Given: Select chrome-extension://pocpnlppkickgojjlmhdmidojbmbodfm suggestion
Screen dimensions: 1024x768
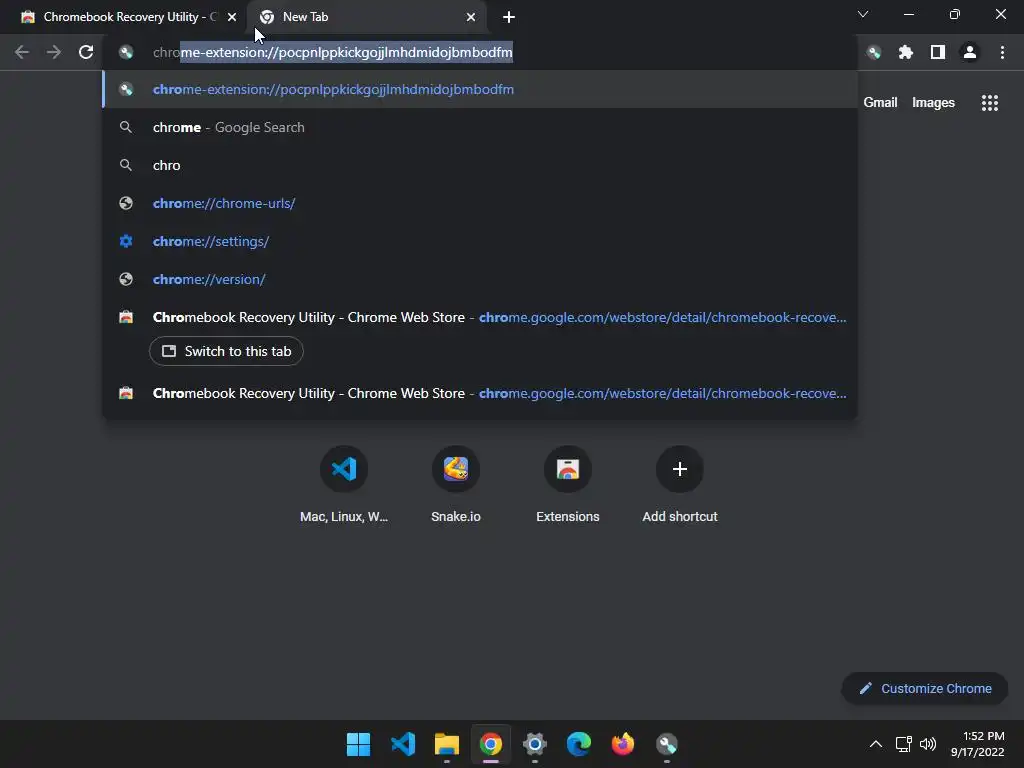Looking at the screenshot, I should (x=480, y=89).
